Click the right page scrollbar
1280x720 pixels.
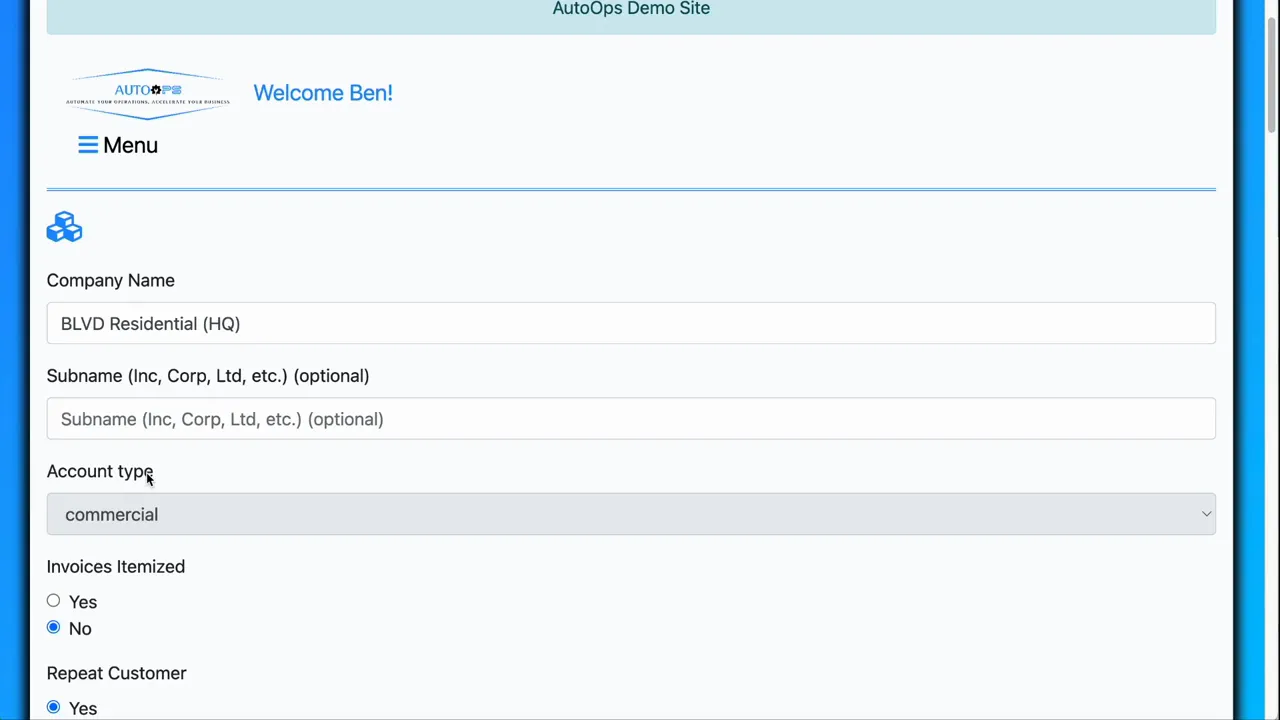[x=1271, y=70]
